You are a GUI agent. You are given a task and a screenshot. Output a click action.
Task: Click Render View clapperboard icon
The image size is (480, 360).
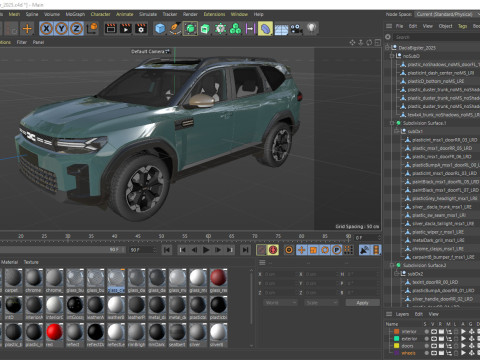click(x=110, y=29)
